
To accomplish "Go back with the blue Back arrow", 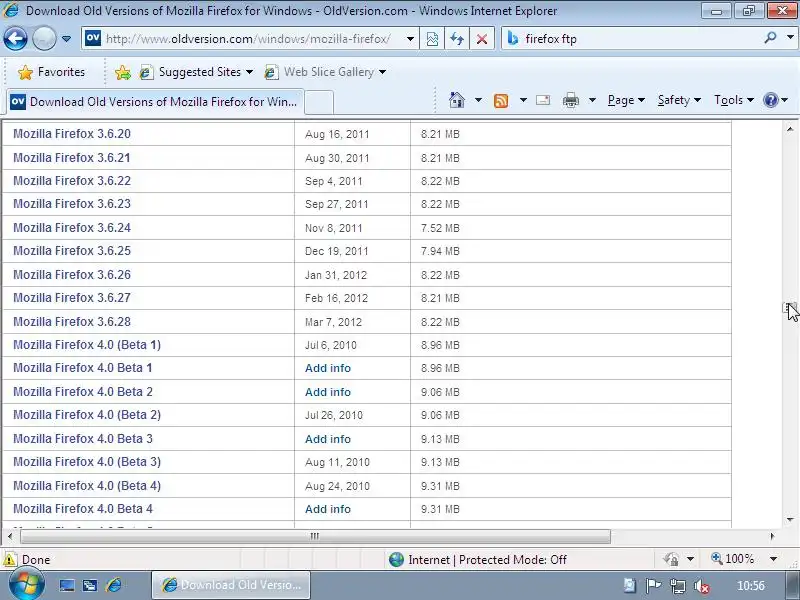I will click(x=15, y=38).
